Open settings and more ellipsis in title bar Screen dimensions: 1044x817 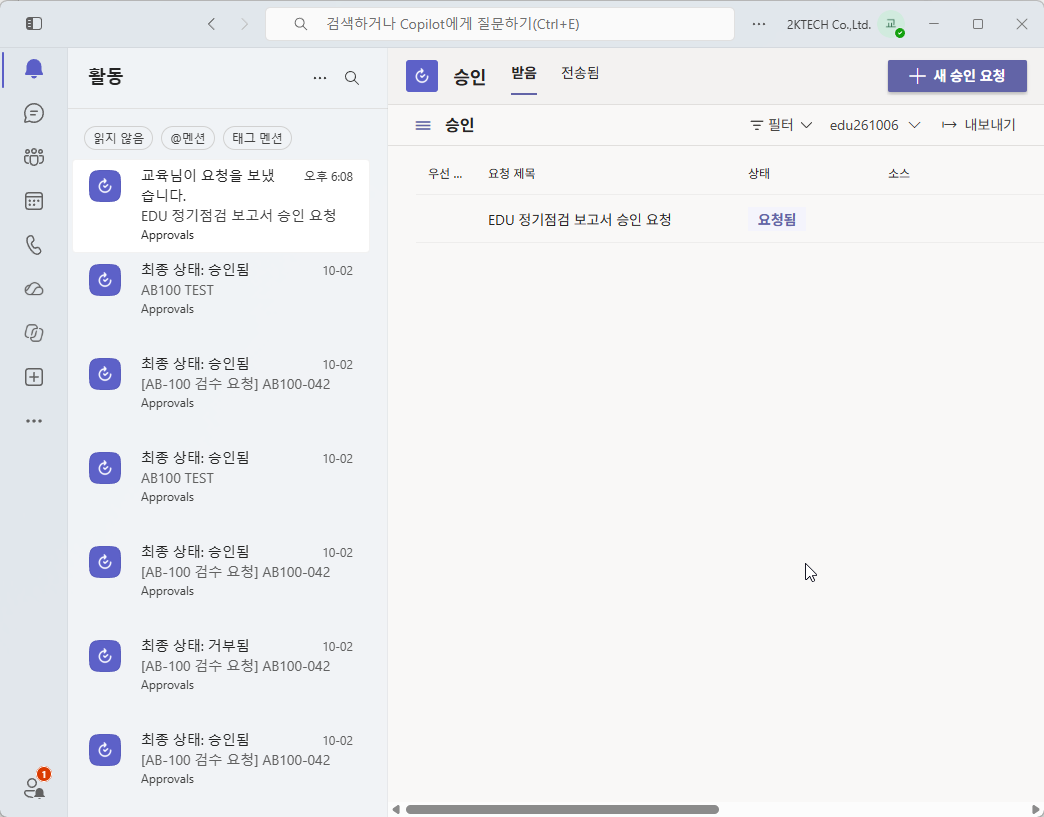click(x=759, y=24)
